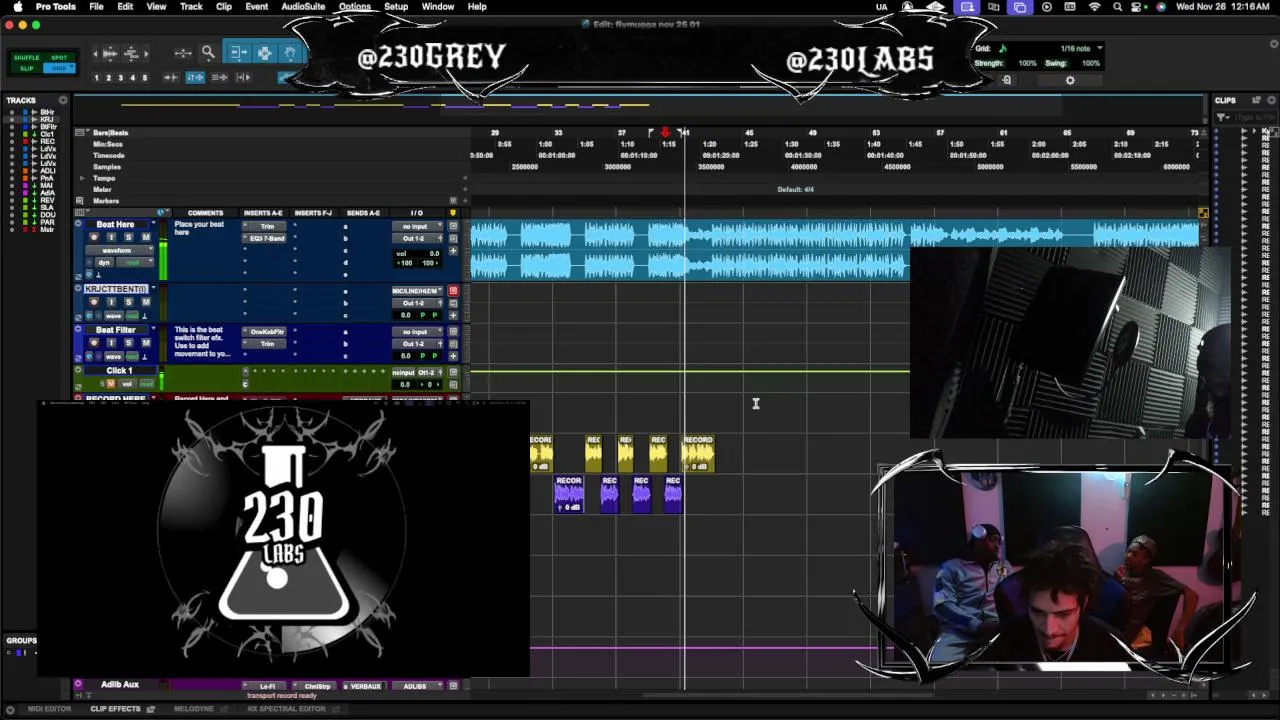Click the green grid note-value icon
This screenshot has height=720, width=1280.
tap(1002, 48)
